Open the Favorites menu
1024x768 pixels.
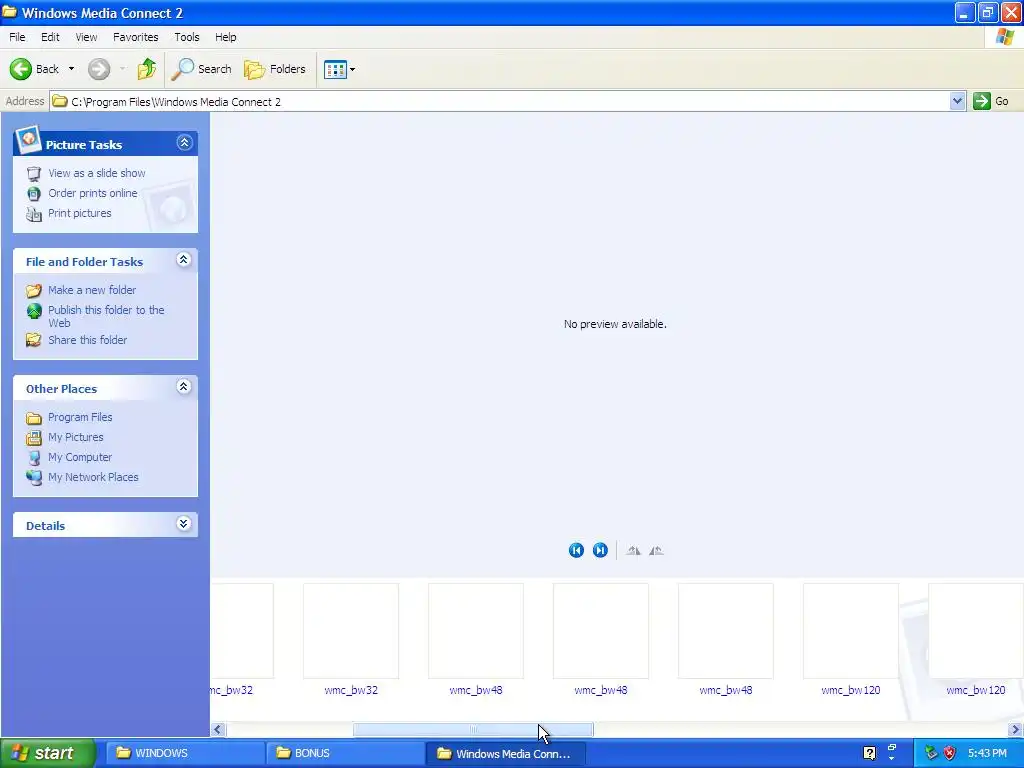(x=135, y=37)
